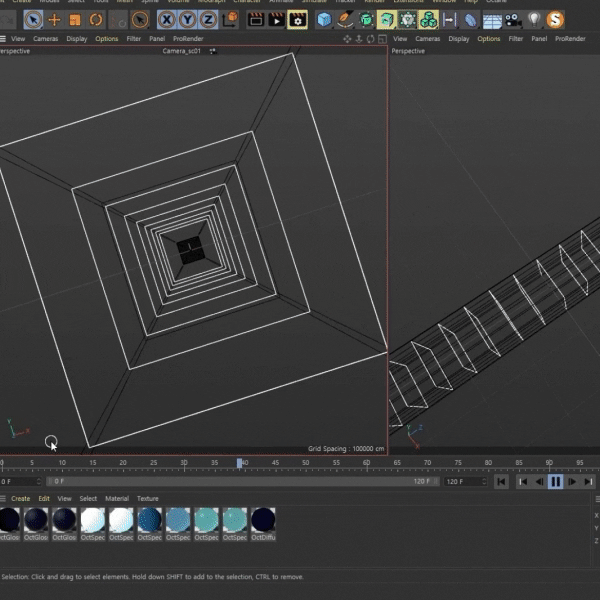Image resolution: width=600 pixels, height=600 pixels.
Task: Click the 0 F to 120 F preview range bar
Action: 243,481
